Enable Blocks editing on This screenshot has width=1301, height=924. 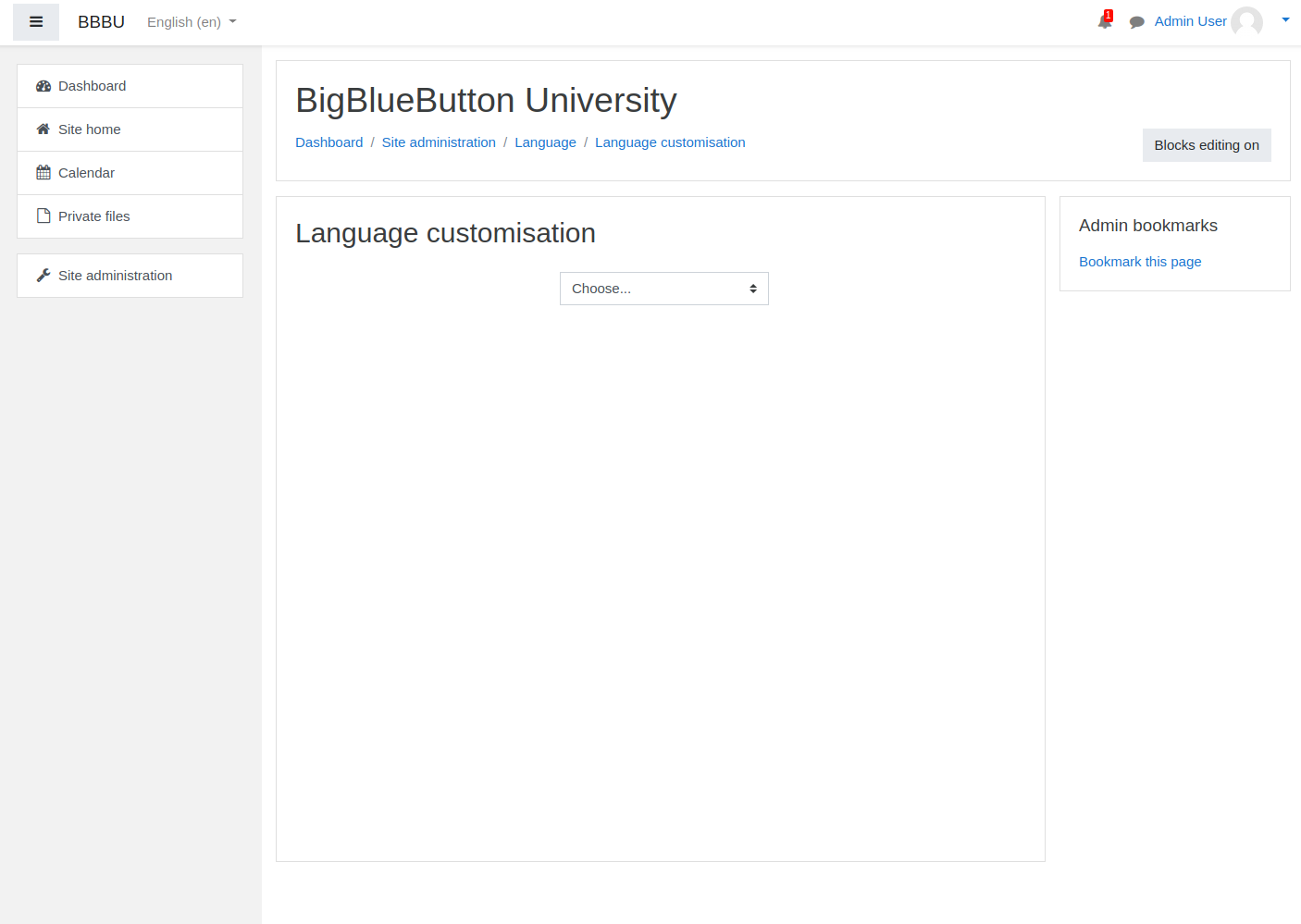coord(1206,145)
